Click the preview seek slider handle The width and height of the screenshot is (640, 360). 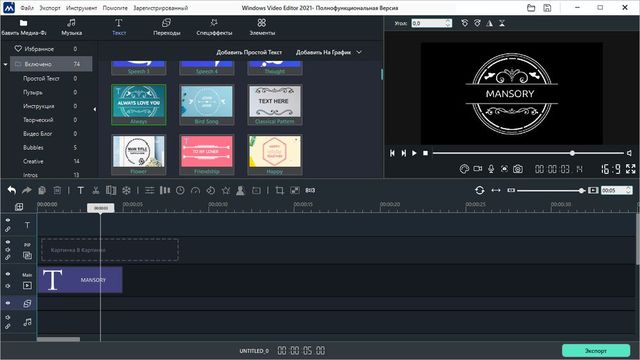[x=572, y=153]
